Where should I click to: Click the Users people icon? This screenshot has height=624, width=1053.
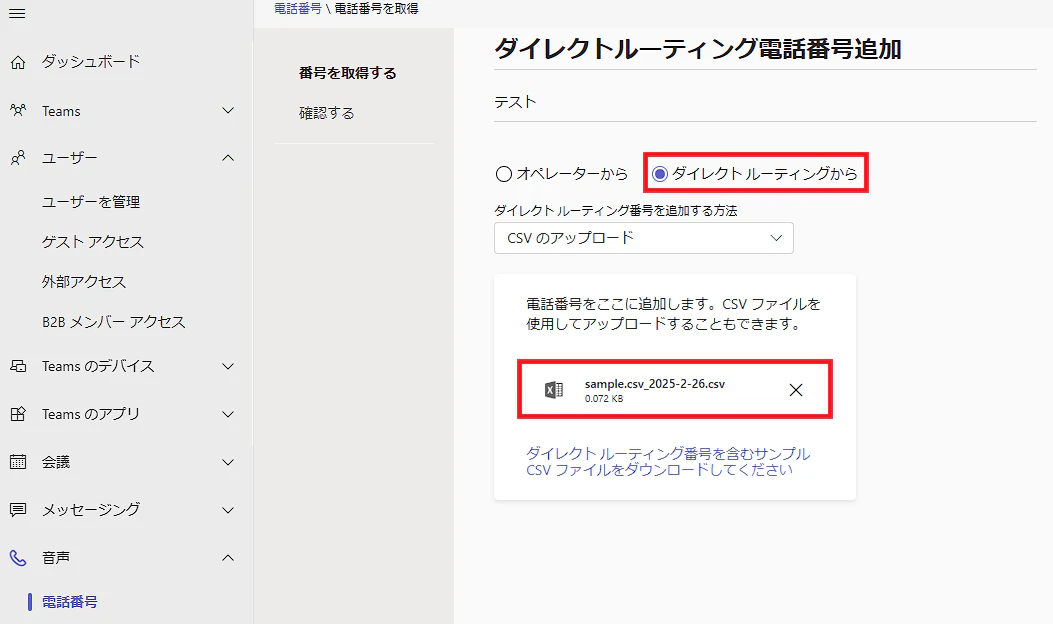click(x=18, y=158)
